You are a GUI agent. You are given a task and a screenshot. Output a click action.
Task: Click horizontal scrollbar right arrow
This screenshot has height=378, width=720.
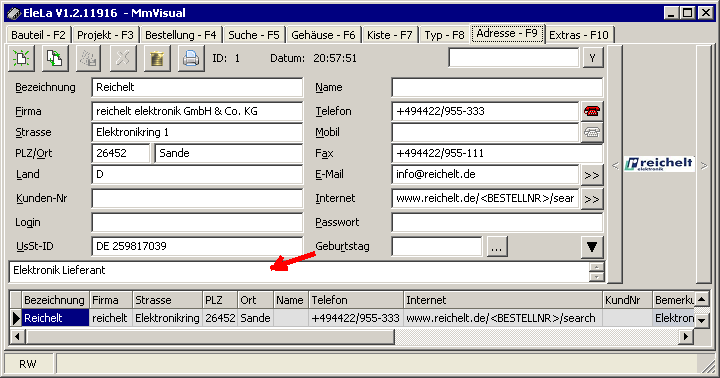tap(686, 337)
